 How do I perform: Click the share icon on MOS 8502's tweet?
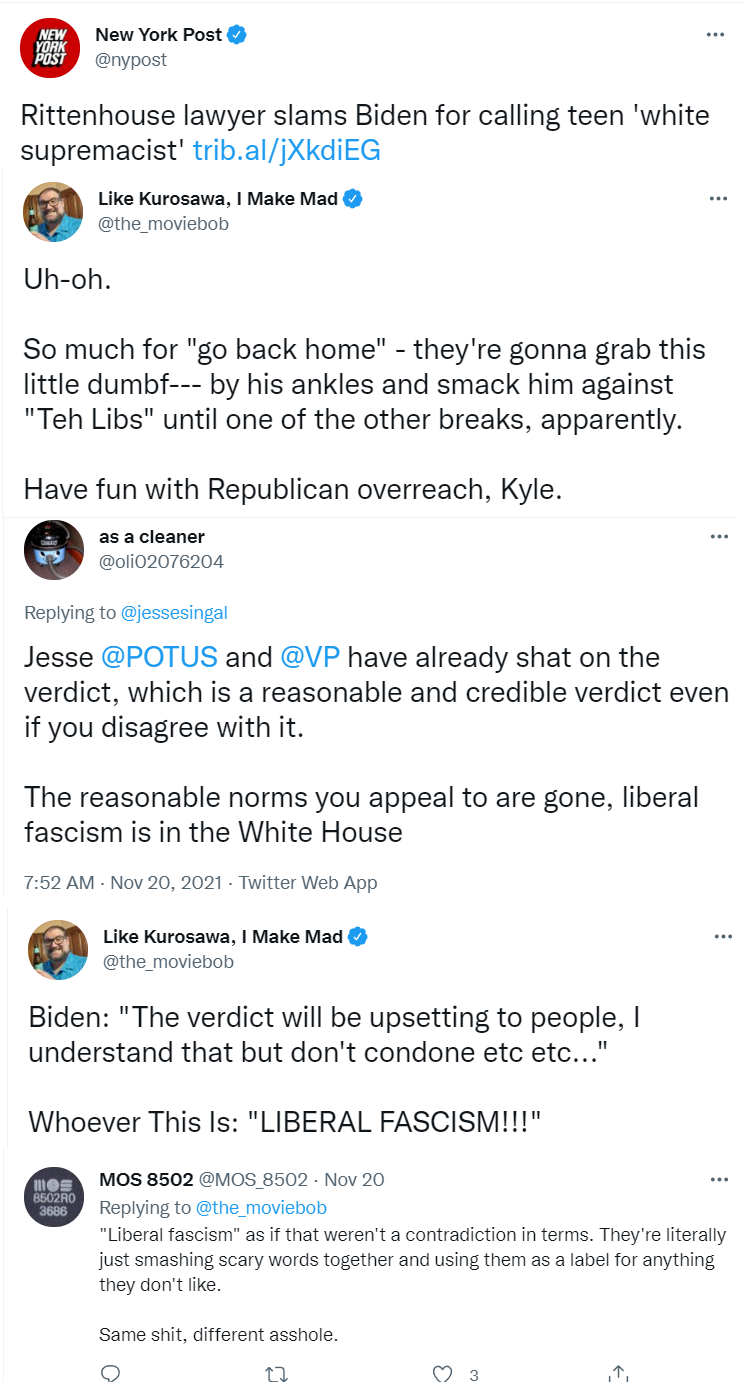[x=618, y=1374]
